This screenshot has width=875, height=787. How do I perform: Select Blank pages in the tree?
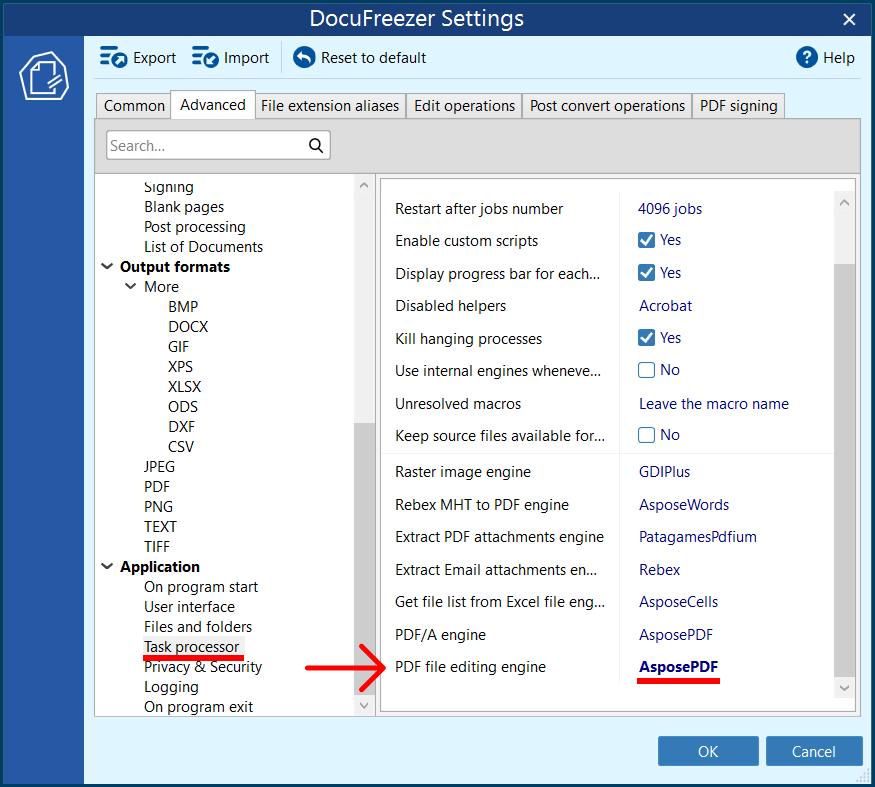[184, 207]
